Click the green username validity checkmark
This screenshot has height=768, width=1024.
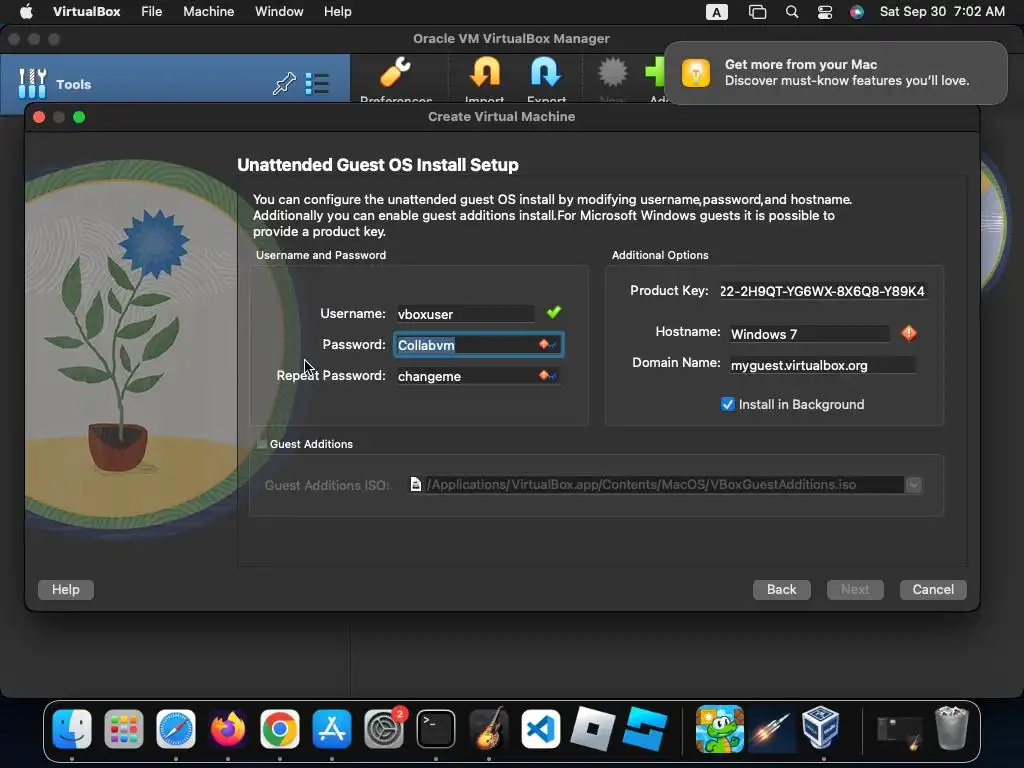click(554, 312)
